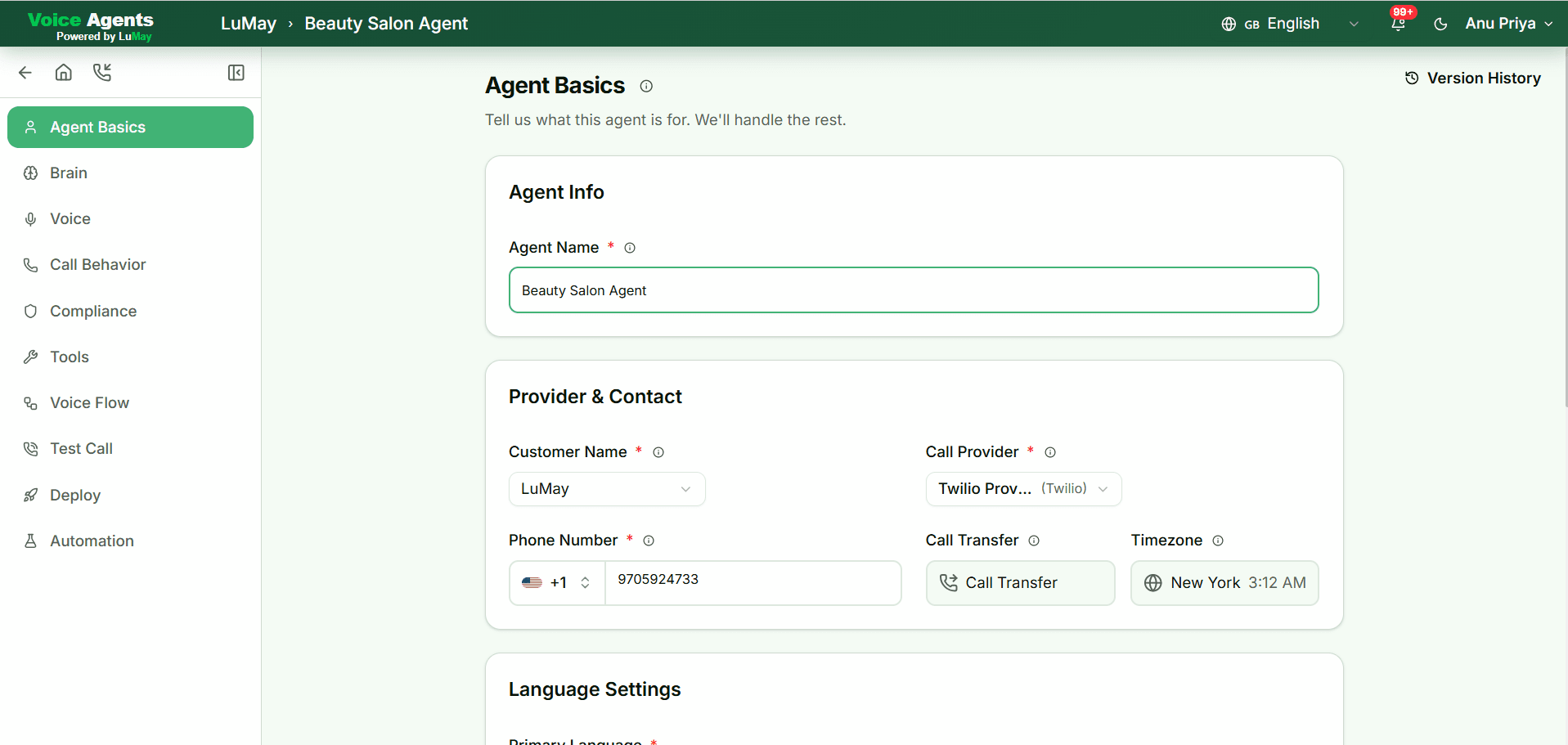This screenshot has height=745, width=1568.
Task: Open the Tools section
Action: [130, 357]
